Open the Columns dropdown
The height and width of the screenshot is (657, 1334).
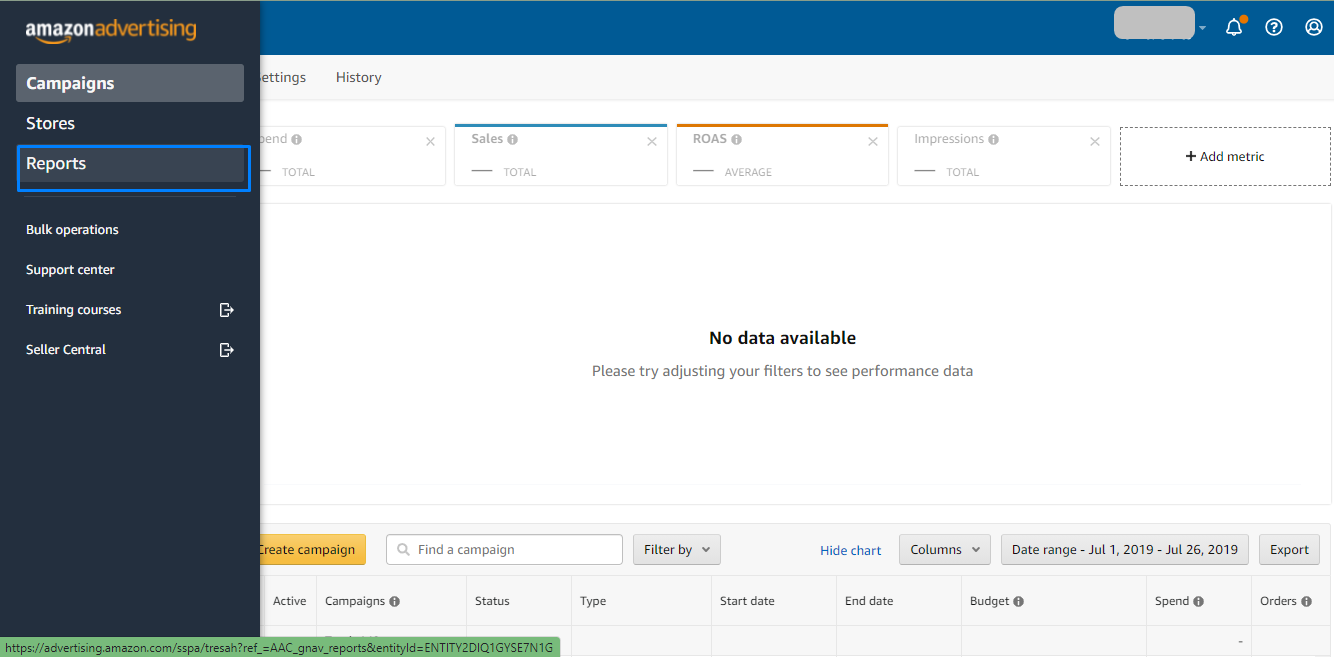(945, 550)
